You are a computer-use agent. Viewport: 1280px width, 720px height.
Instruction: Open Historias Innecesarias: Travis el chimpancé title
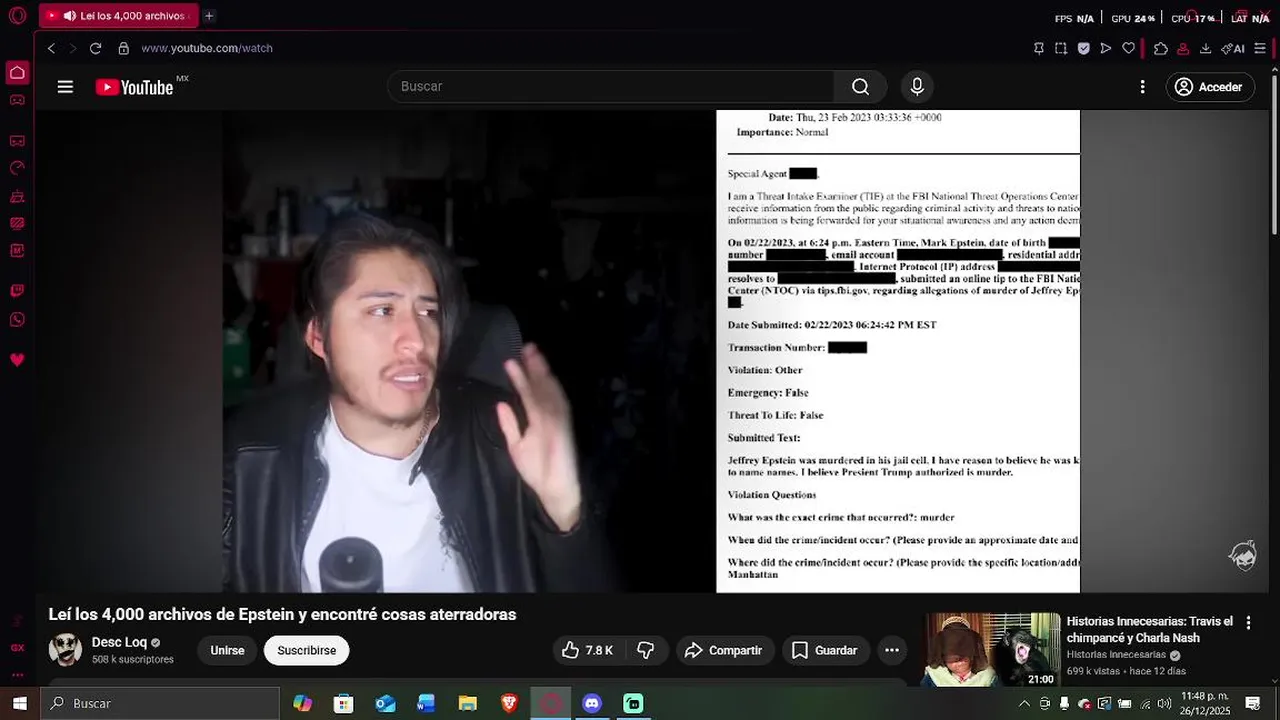[x=1150, y=629]
